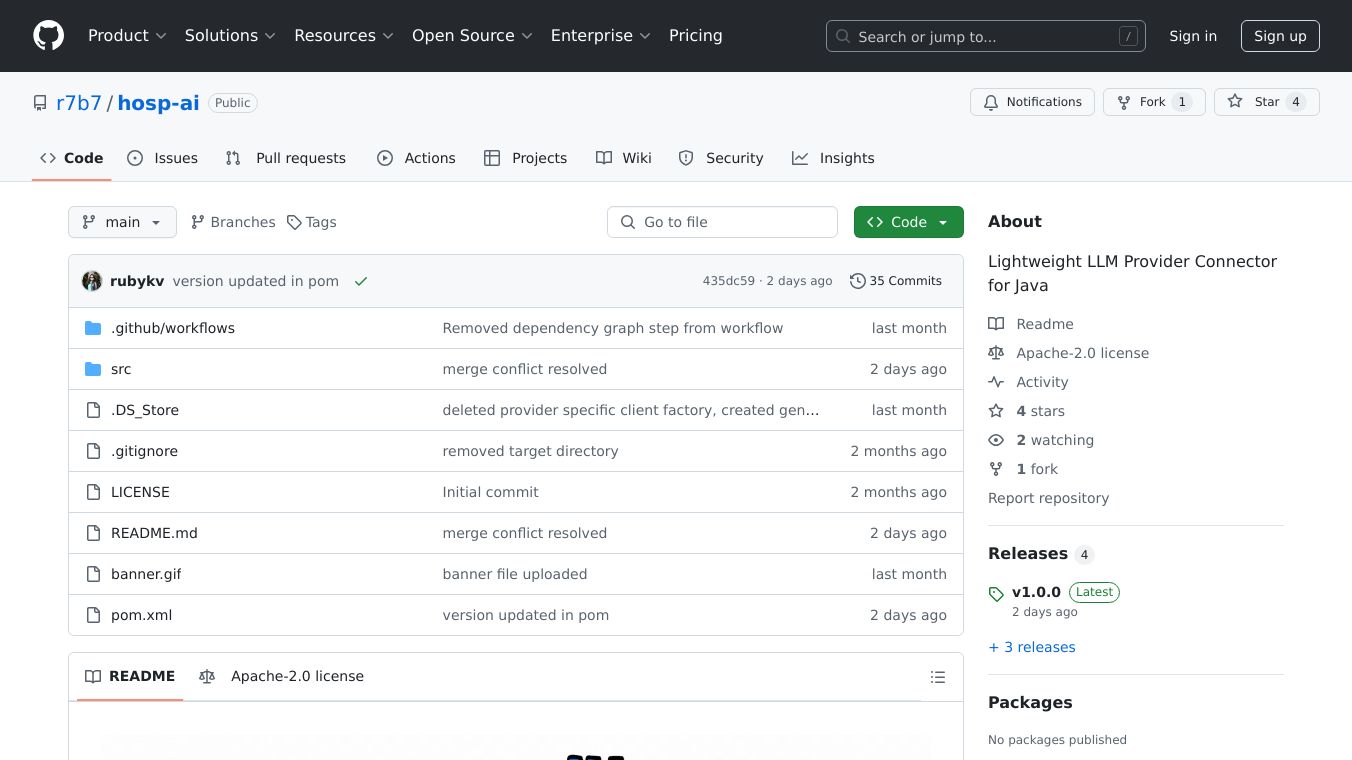Open the Tags list
The width and height of the screenshot is (1352, 760).
pos(311,222)
